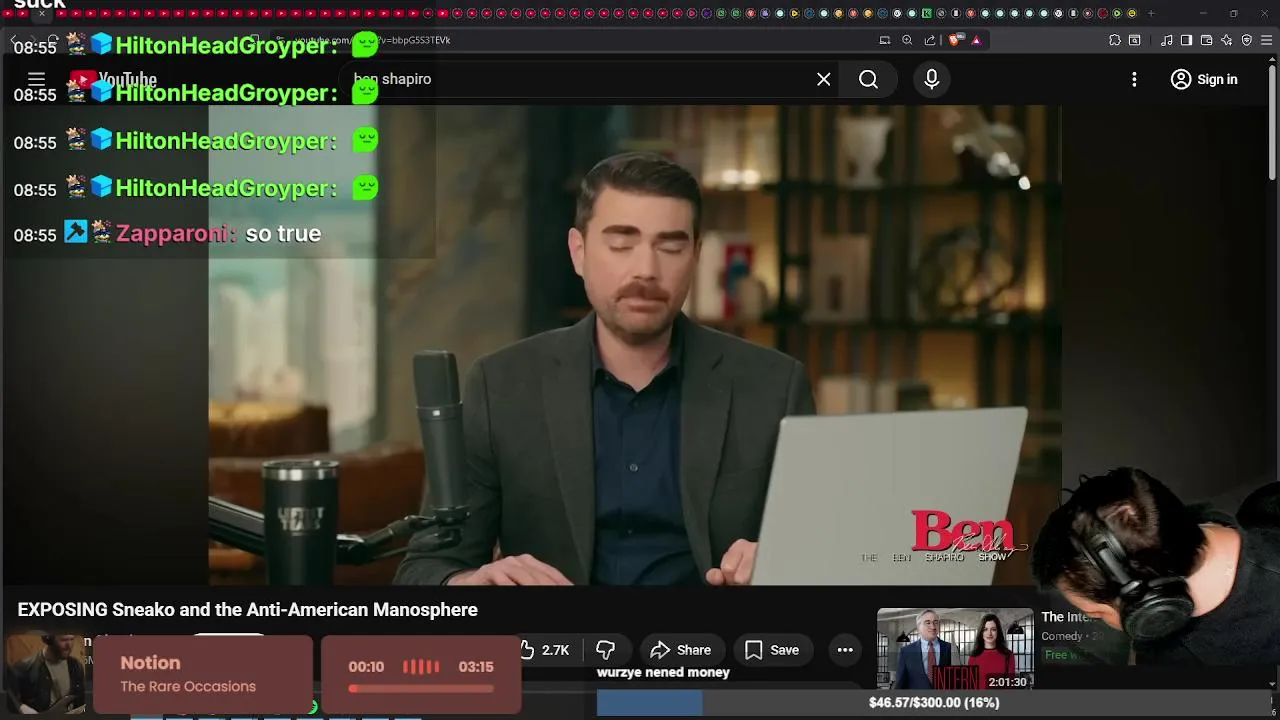This screenshot has height=720, width=1280.
Task: Click the Notion song title
Action: point(150,663)
